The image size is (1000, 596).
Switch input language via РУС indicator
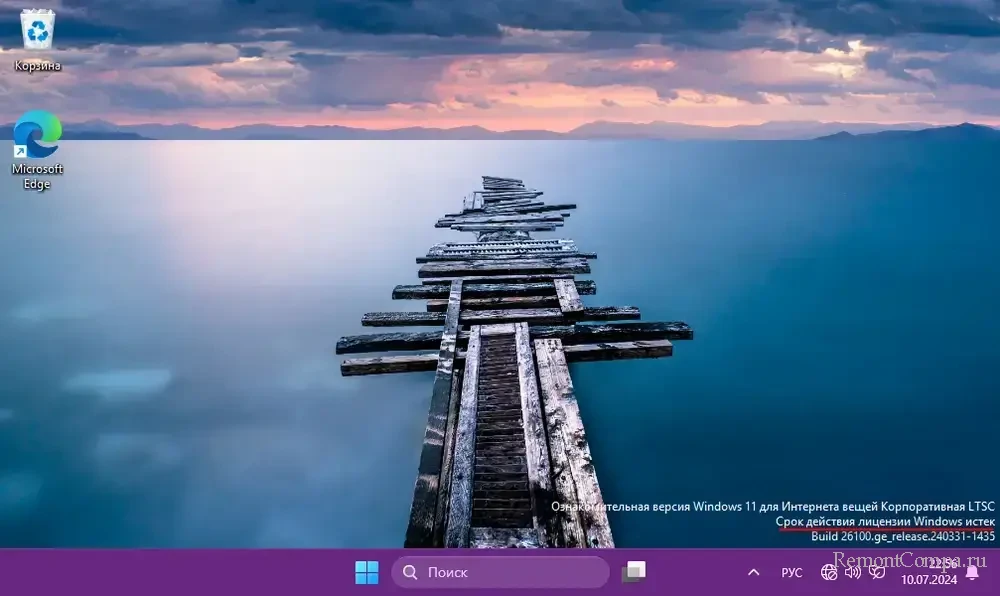click(x=791, y=572)
